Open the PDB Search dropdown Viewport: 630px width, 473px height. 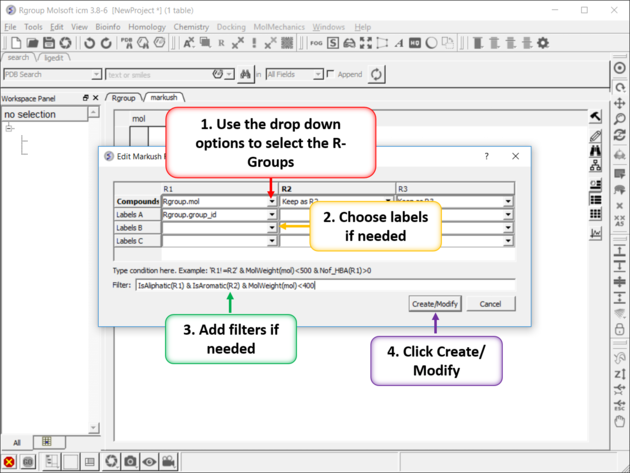pyautogui.click(x=96, y=74)
